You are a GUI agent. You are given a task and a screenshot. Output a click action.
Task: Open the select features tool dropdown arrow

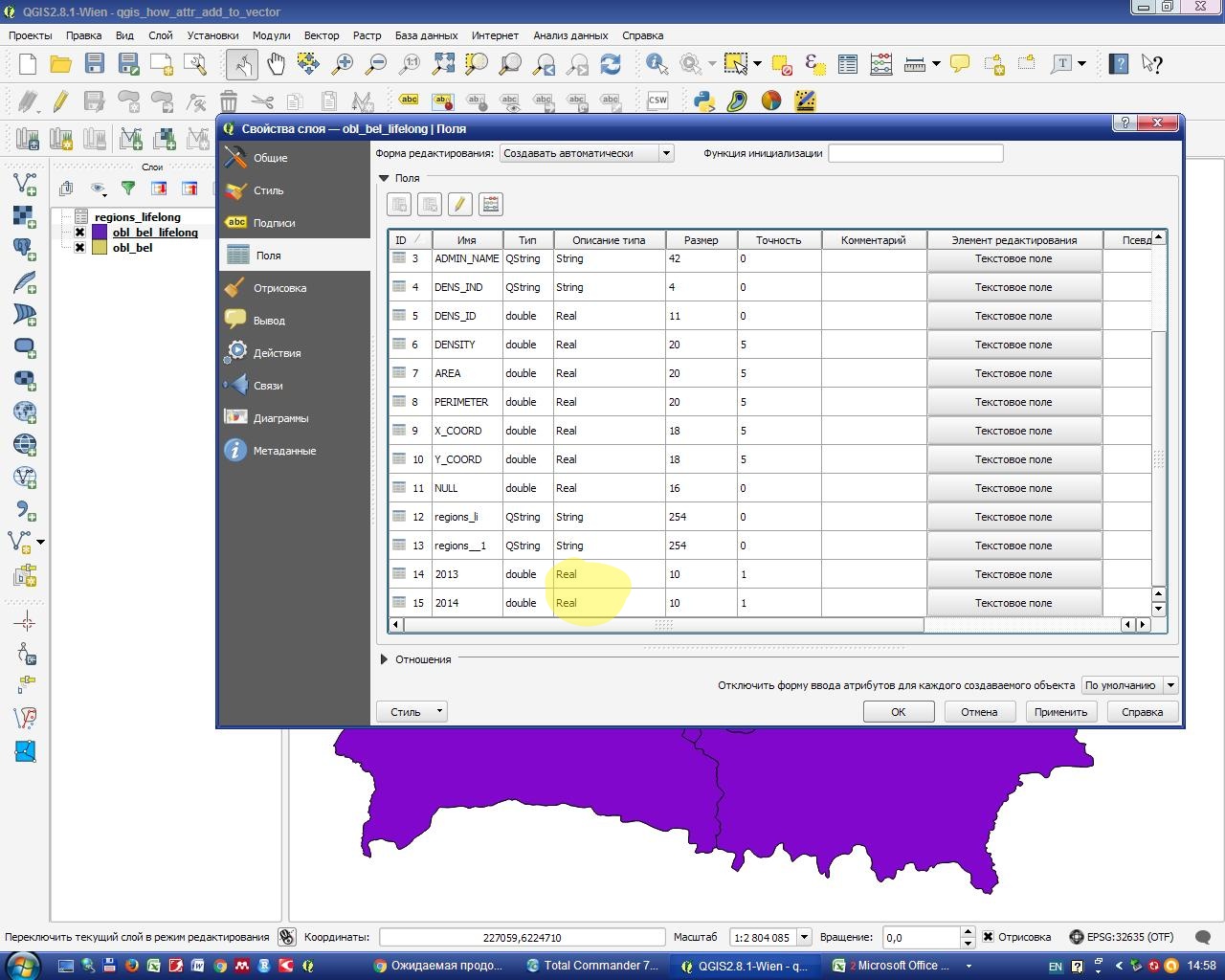click(x=757, y=64)
